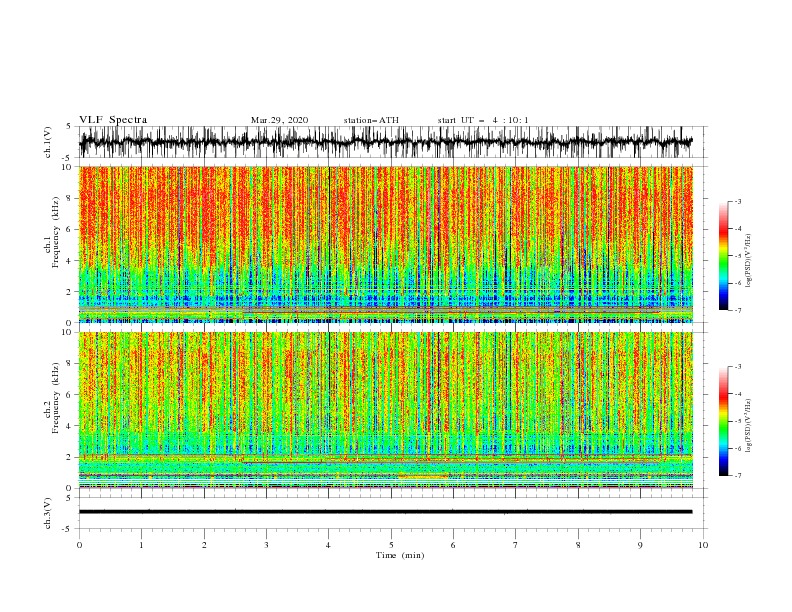Click the "-3" label on upper color bar
Screen dimensions: 792x612
738,201
